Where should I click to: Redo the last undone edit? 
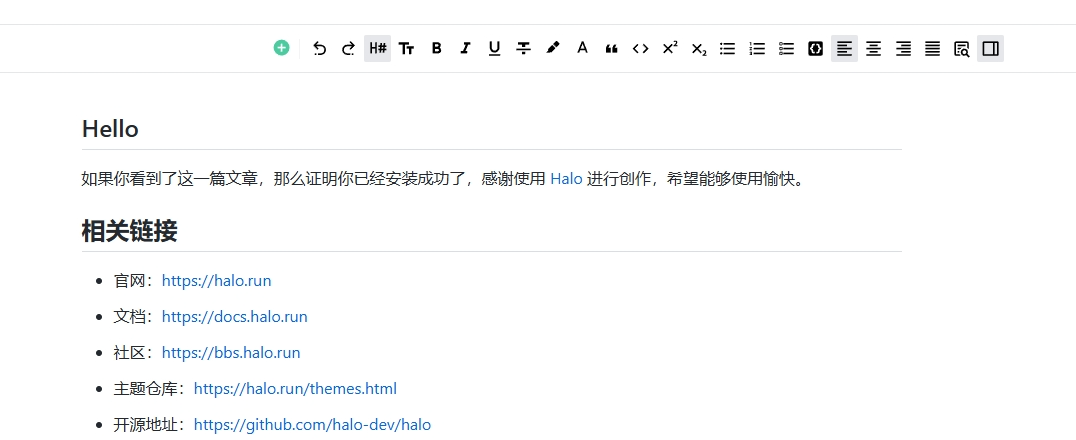348,48
